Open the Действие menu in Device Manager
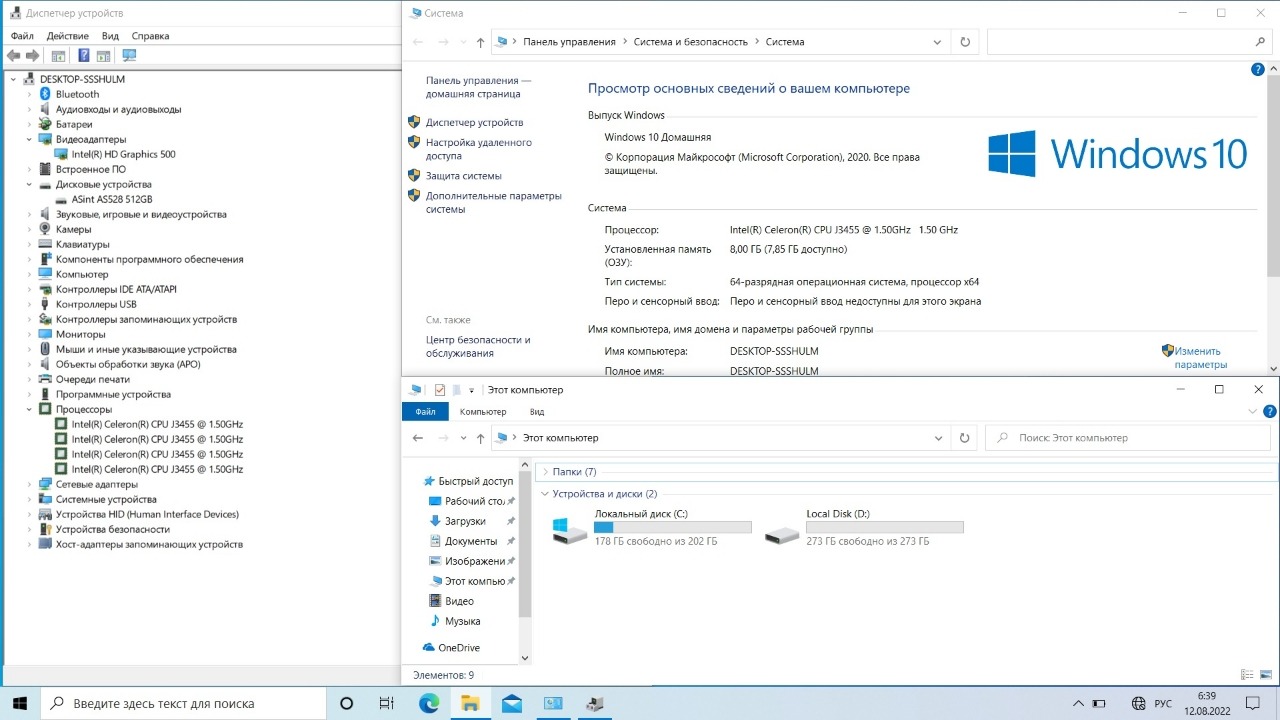This screenshot has height=720, width=1280. [67, 36]
